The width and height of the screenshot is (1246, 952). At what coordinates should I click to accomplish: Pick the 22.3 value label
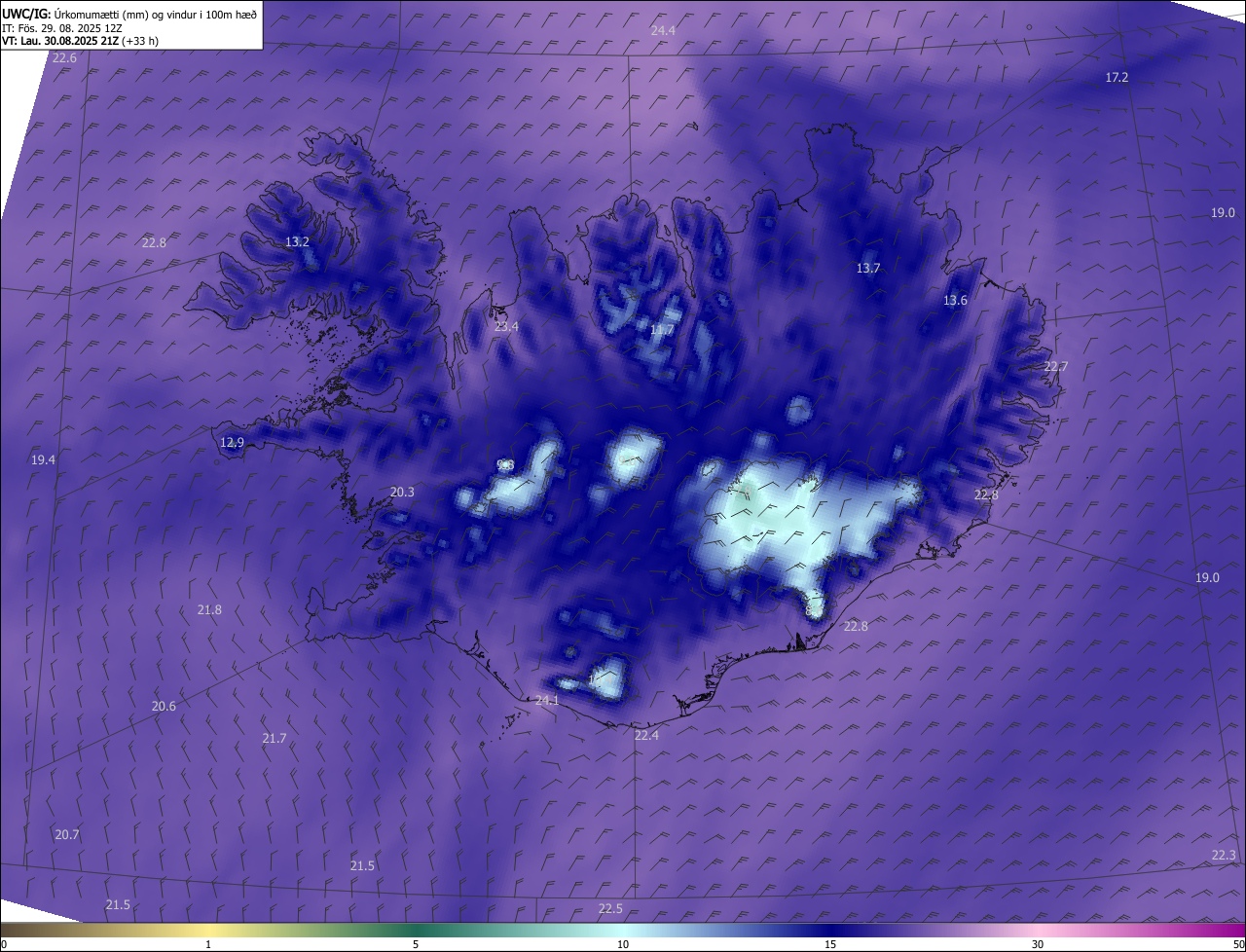click(1224, 855)
